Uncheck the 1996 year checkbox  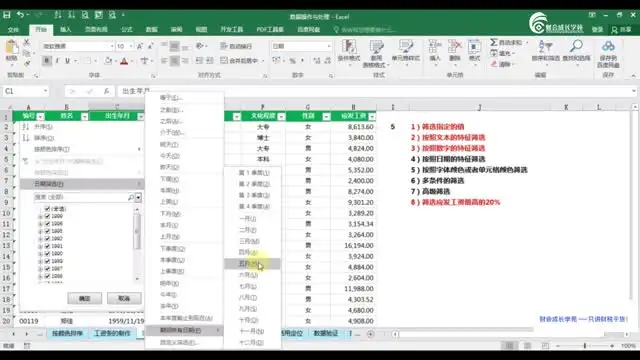pos(47,224)
